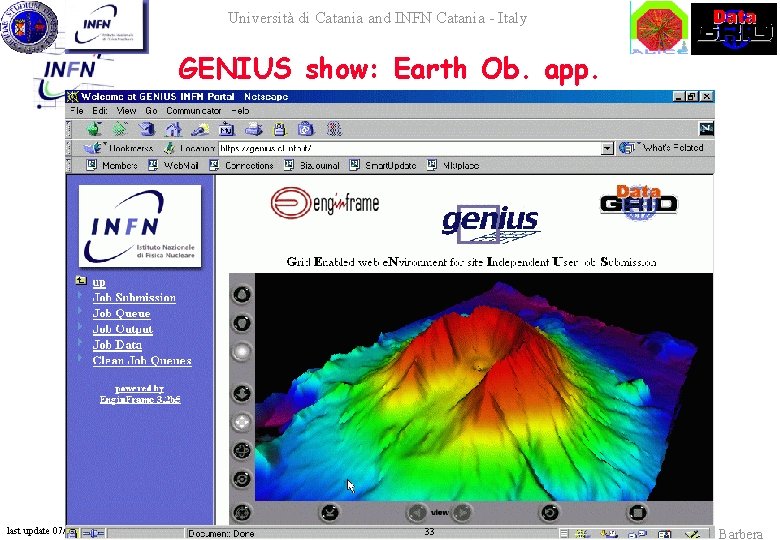Click the INFN logo in the blue sidebar

(140, 226)
